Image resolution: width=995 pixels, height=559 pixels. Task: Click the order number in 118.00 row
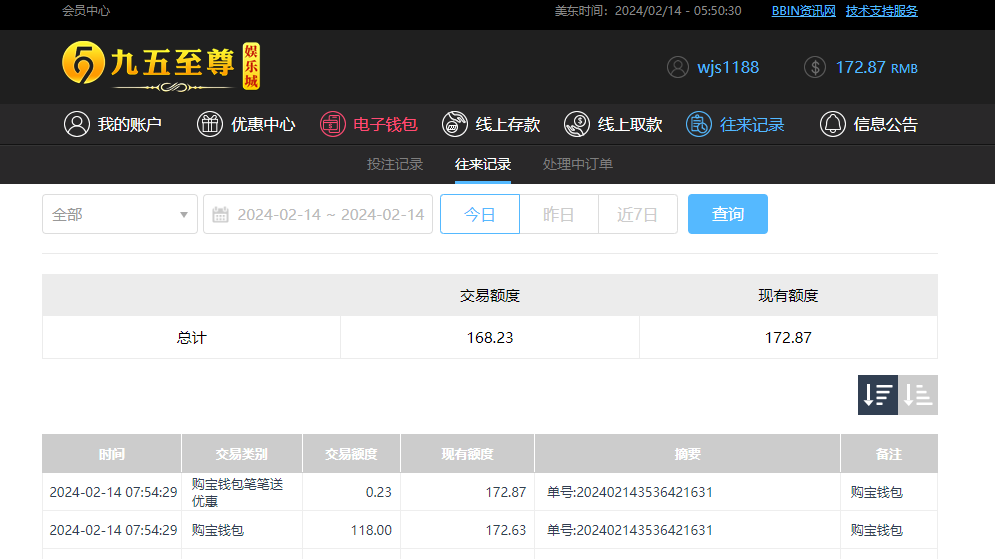click(629, 530)
